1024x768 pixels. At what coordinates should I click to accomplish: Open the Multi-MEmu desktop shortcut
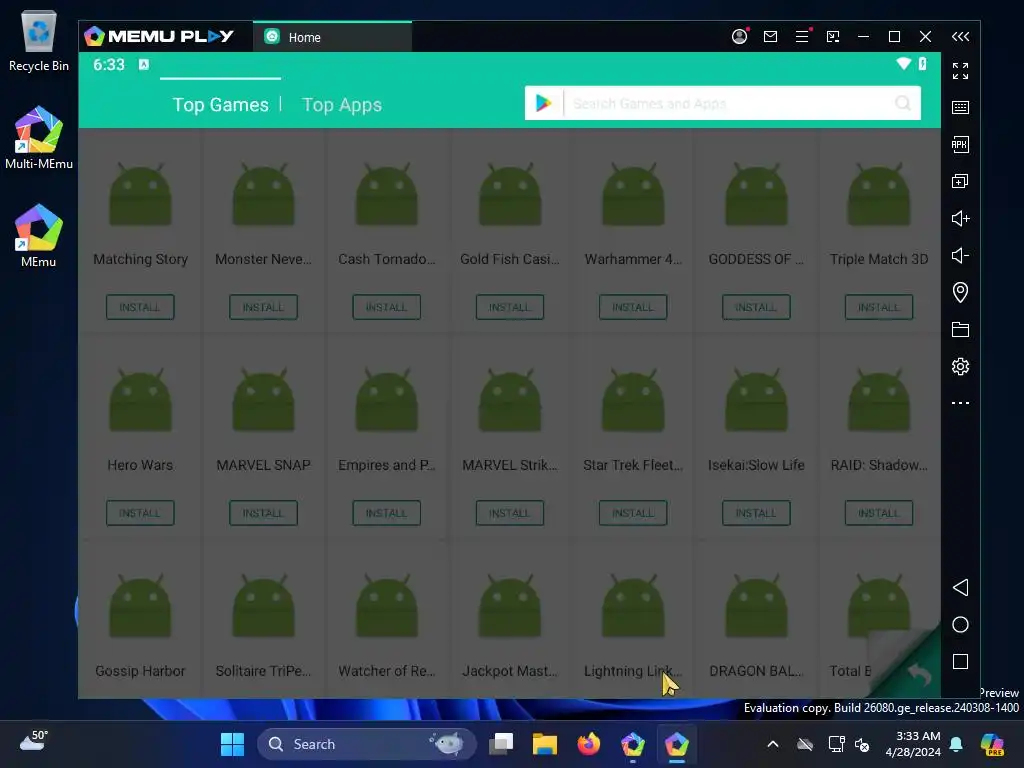[x=39, y=138]
